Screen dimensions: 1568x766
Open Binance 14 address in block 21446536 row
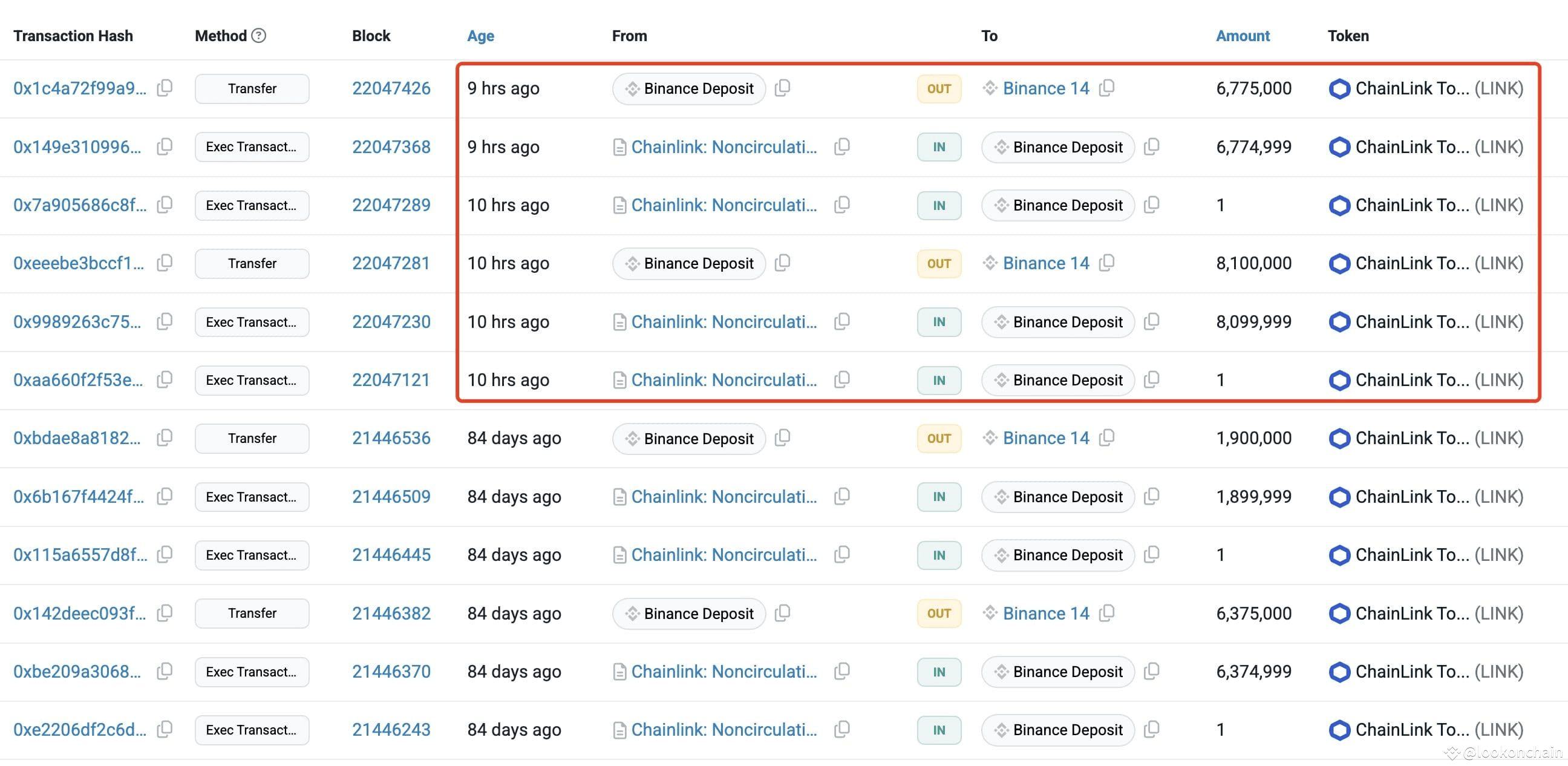pyautogui.click(x=1046, y=439)
